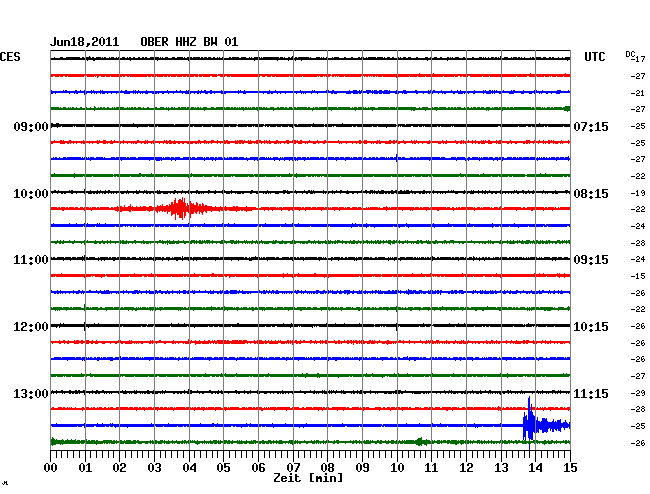Viewport: 650px width, 494px height.
Task: Click the DC offset value -21
Action: click(638, 93)
